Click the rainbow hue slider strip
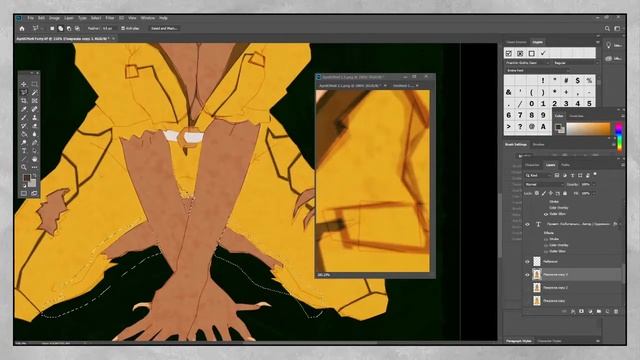Screen dimensions: 640x360 [619, 138]
